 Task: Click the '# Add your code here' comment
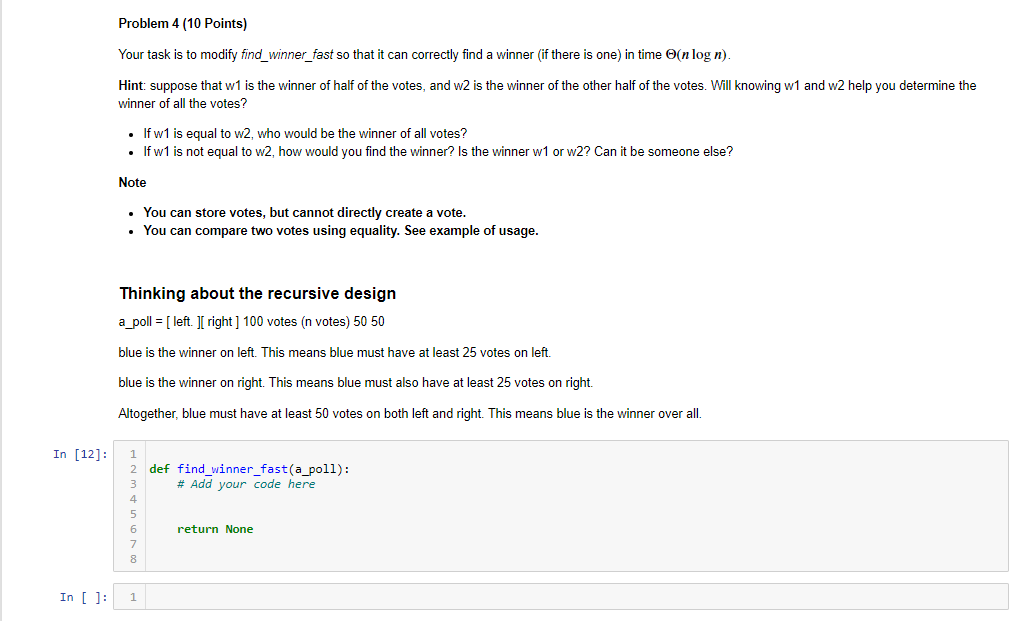tap(245, 484)
